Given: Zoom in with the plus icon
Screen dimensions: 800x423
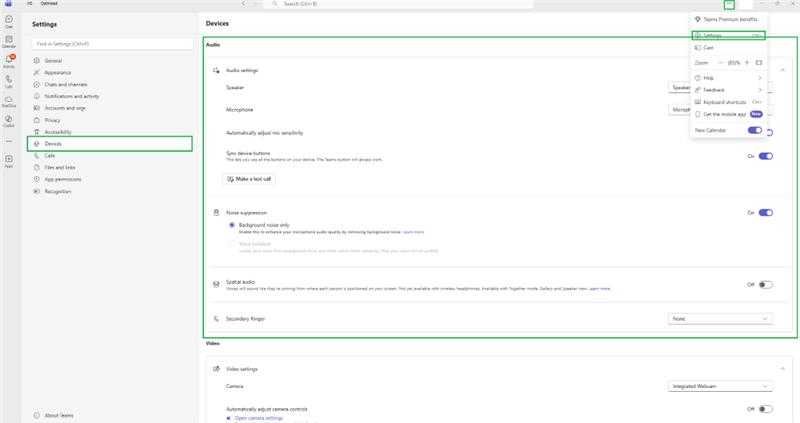Looking at the screenshot, I should [747, 63].
